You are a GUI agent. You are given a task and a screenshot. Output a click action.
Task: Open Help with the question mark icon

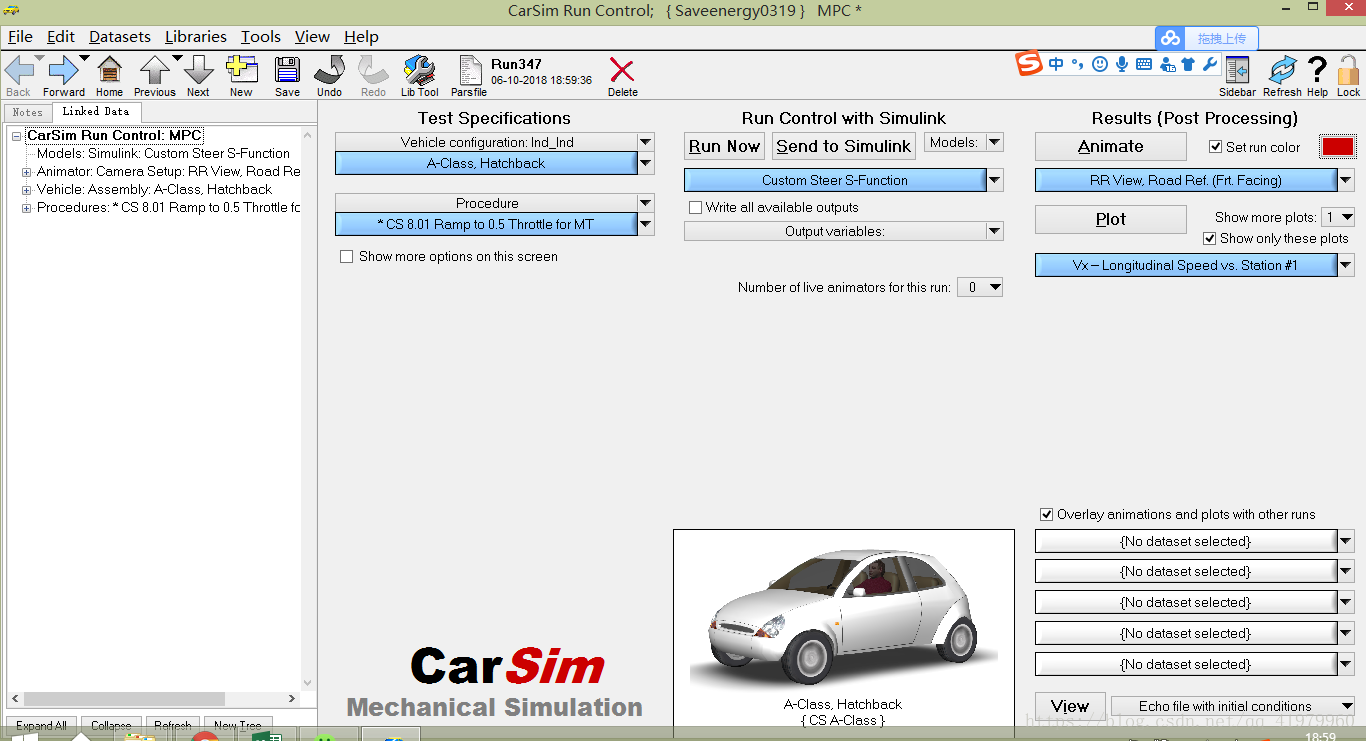(1318, 71)
